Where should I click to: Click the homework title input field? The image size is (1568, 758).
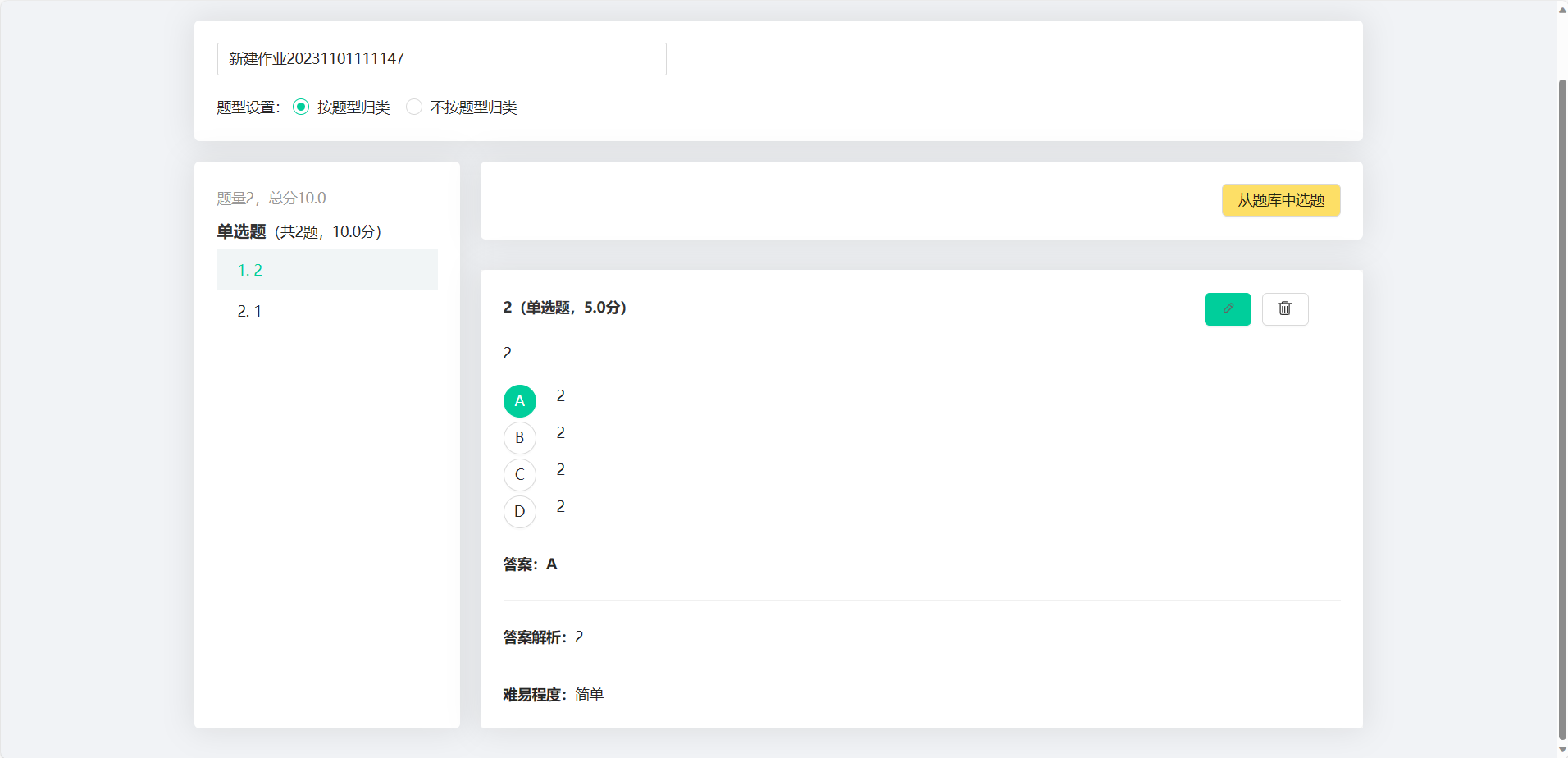(x=442, y=59)
